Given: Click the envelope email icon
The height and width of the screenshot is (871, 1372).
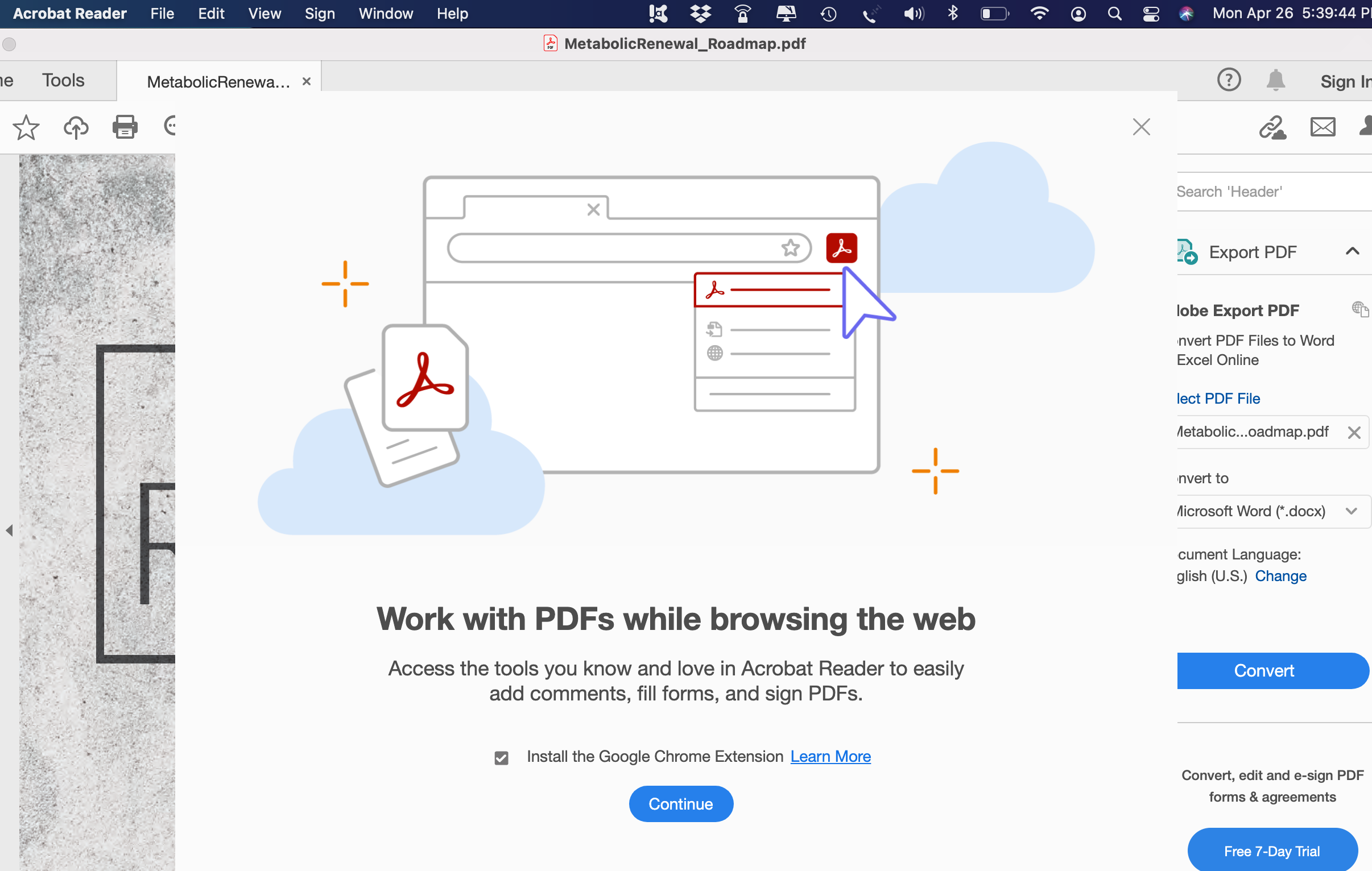Looking at the screenshot, I should (x=1323, y=127).
